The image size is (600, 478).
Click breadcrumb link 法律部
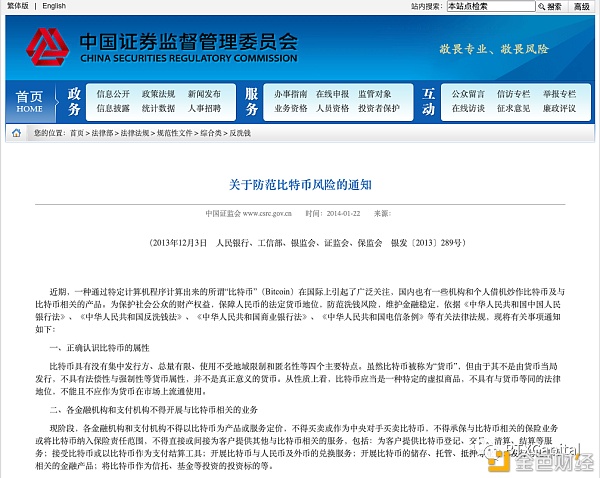(x=102, y=133)
